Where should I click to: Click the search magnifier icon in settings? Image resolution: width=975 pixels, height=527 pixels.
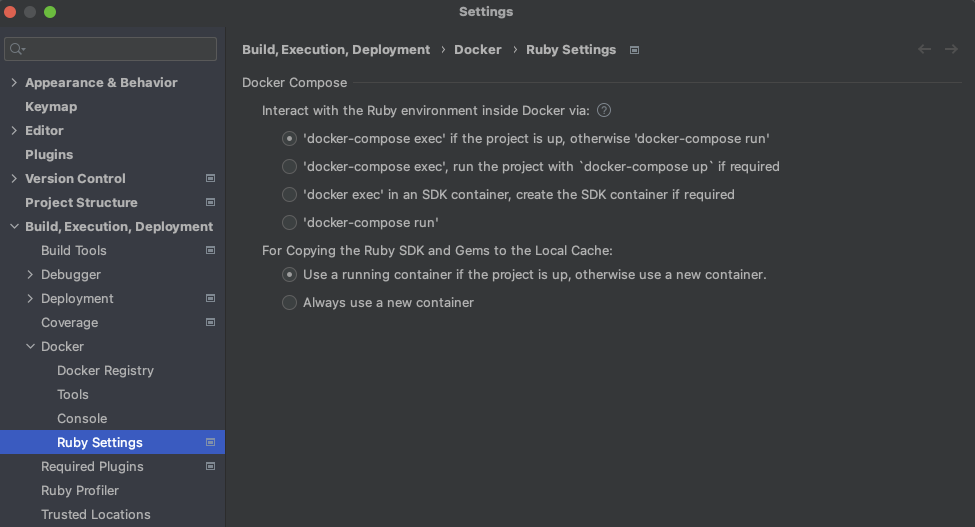(x=16, y=49)
